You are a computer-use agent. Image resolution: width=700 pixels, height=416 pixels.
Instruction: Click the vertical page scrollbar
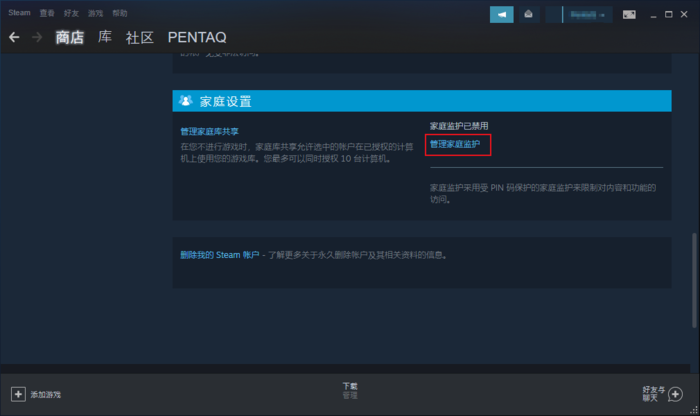pyautogui.click(x=694, y=280)
